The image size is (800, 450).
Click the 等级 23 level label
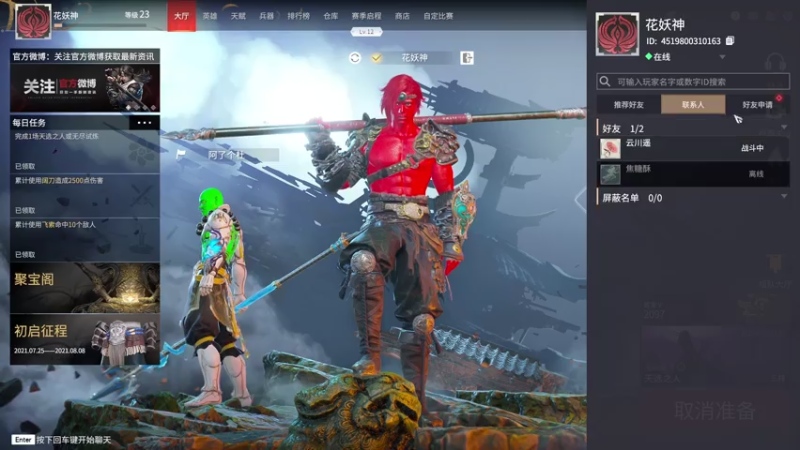137,15
